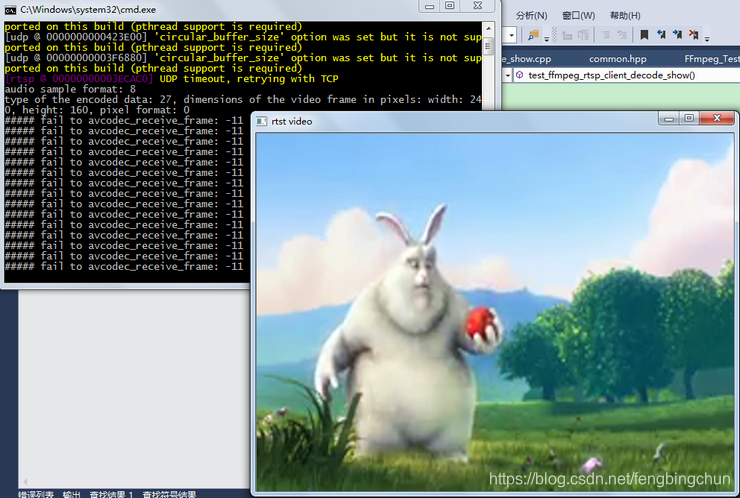740x498 pixels.
Task: Close the cmd.exe console window
Action: 478,6
